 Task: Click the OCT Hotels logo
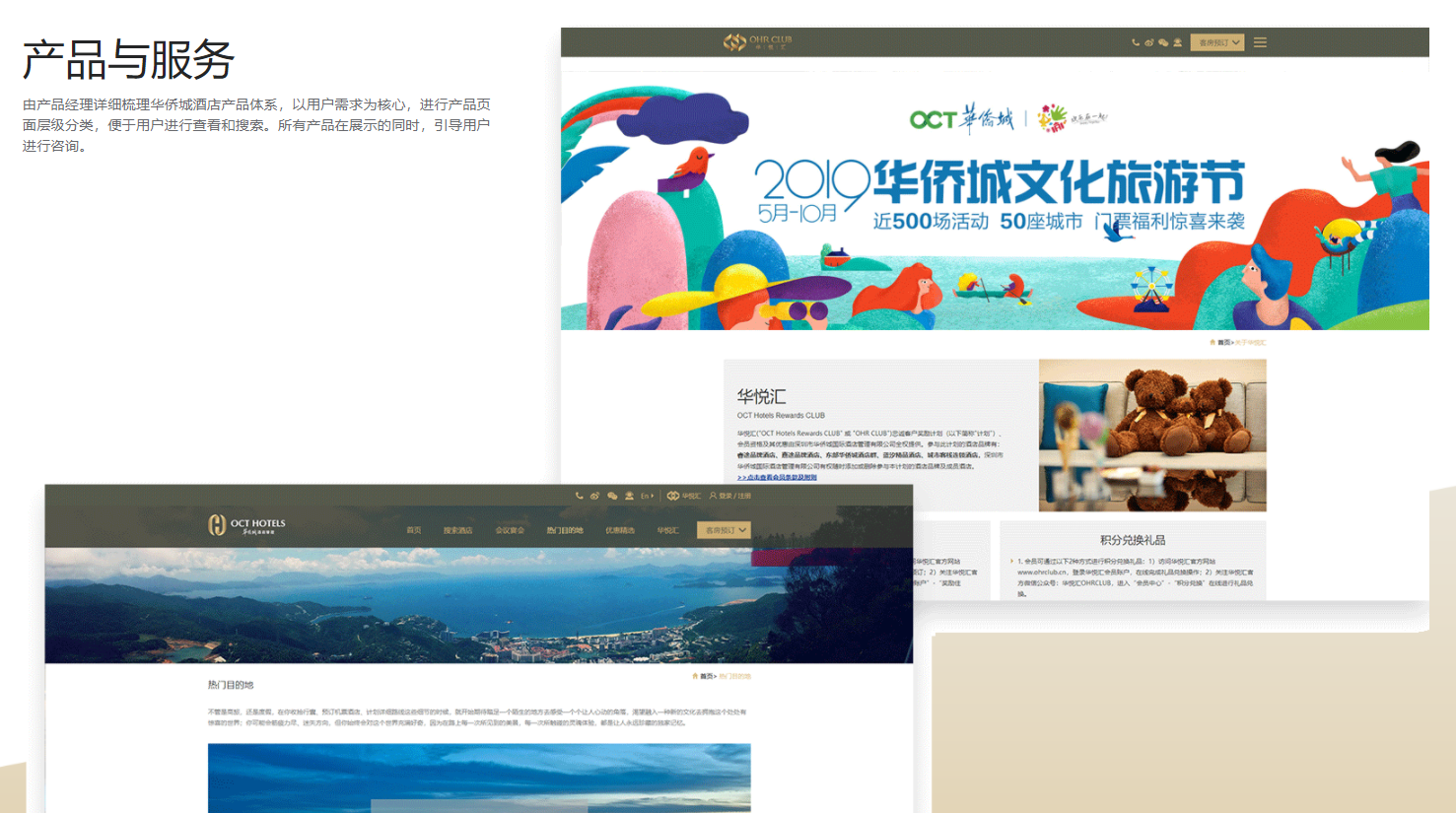point(246,525)
